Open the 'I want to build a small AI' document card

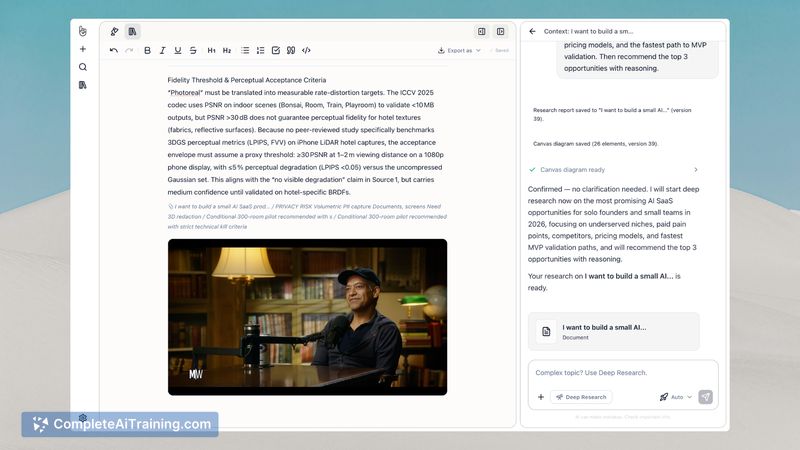tap(614, 332)
